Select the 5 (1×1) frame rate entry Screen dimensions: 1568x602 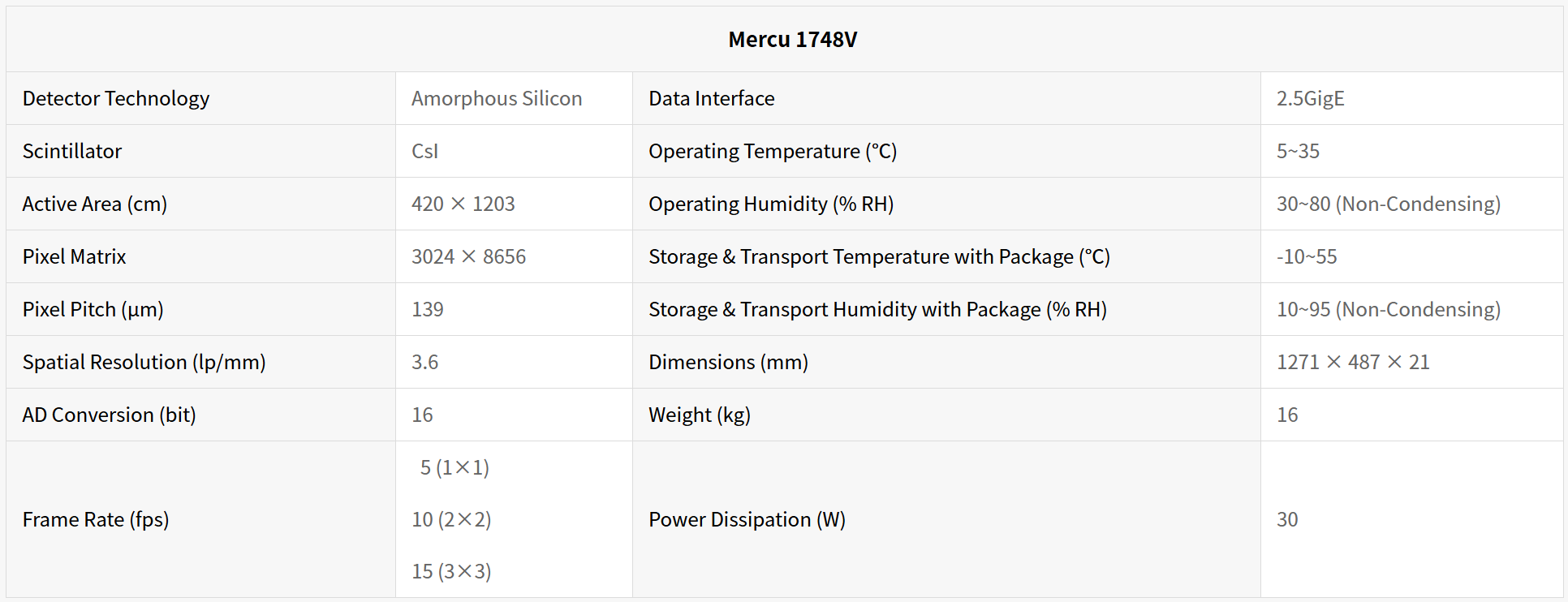(454, 468)
